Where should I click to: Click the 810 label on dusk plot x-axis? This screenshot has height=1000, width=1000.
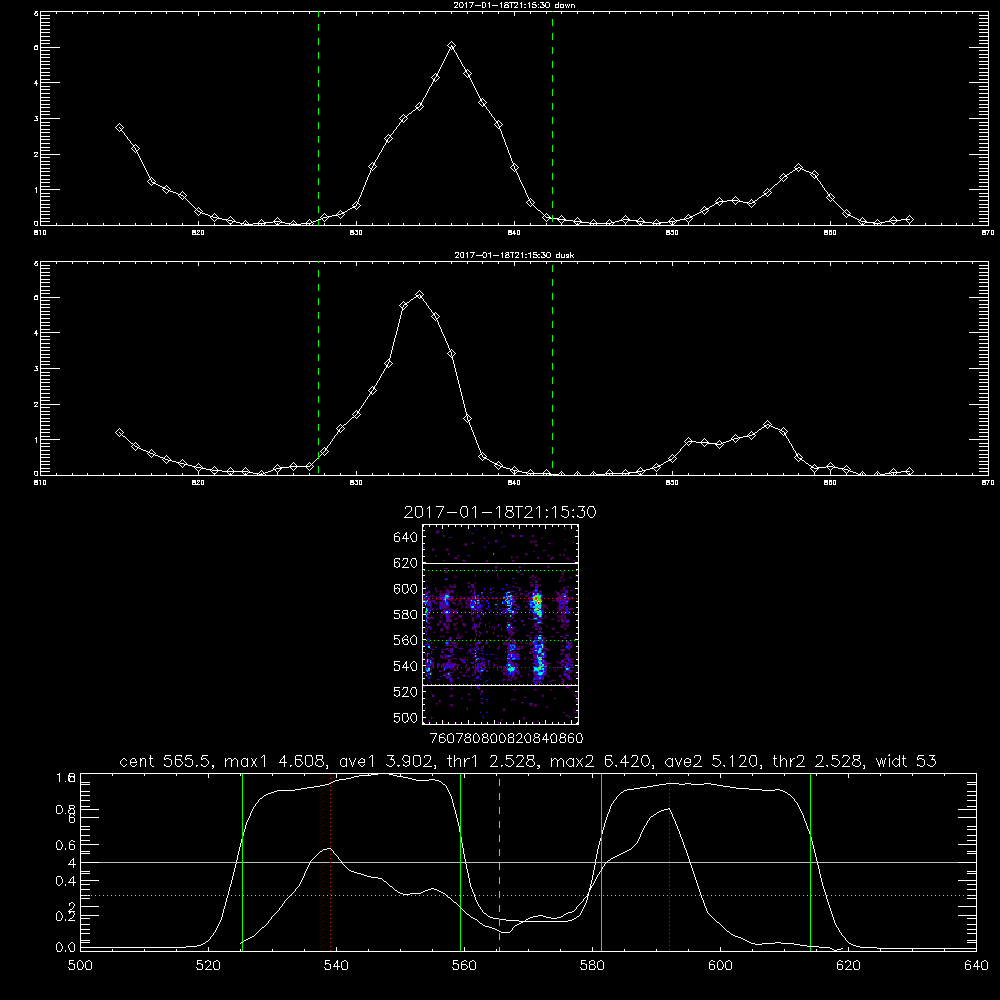(x=40, y=483)
